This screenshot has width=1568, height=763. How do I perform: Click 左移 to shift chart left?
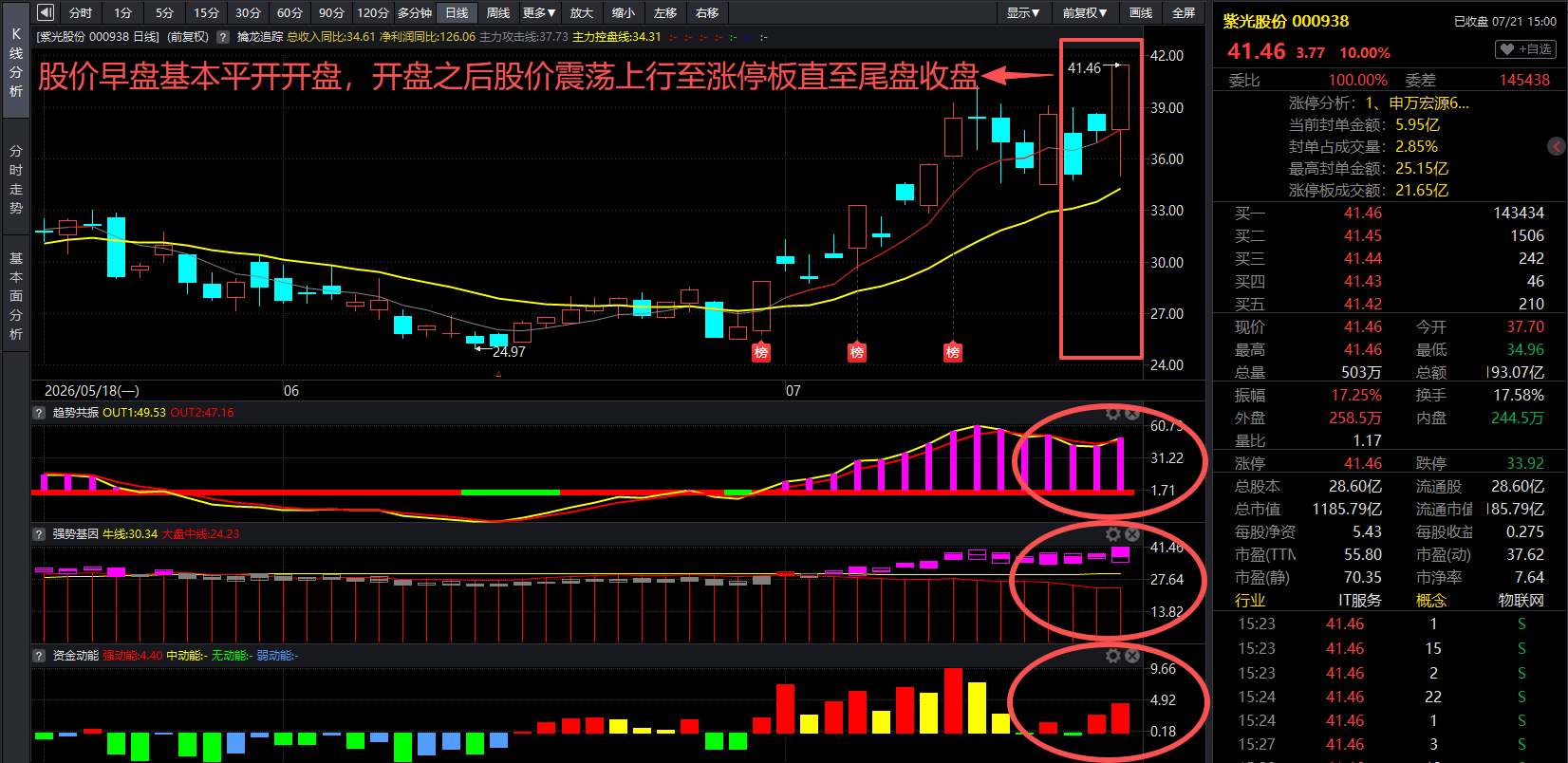coord(665,12)
